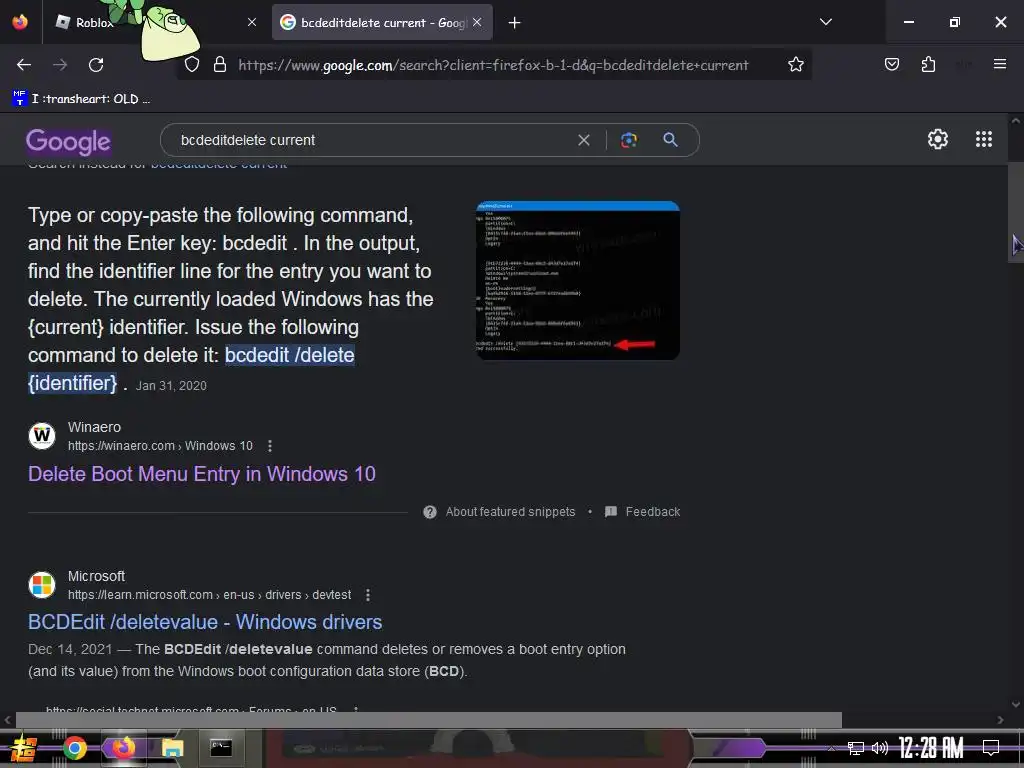This screenshot has width=1024, height=768.
Task: Open File Explorer from the taskbar
Action: pos(172,748)
